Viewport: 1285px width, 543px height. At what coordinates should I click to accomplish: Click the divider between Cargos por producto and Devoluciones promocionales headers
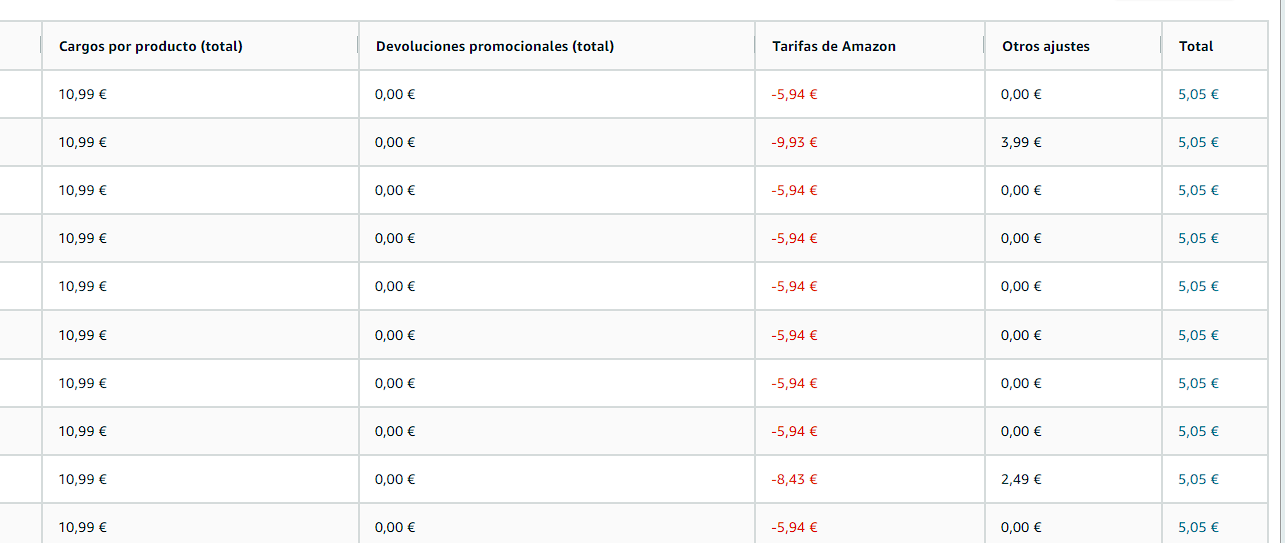(358, 45)
